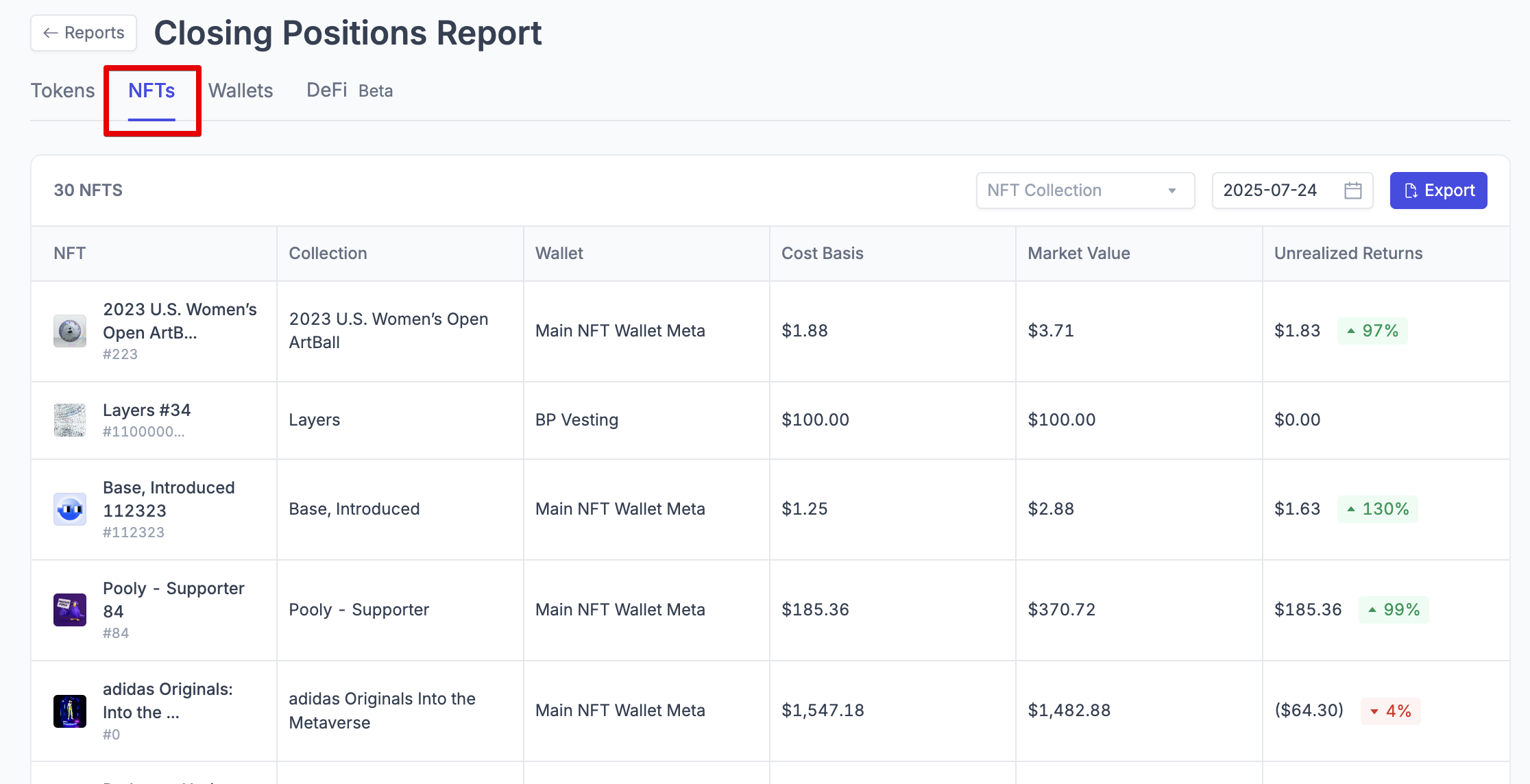Click the back arrow on Reports button
This screenshot has width=1530, height=784.
click(50, 33)
